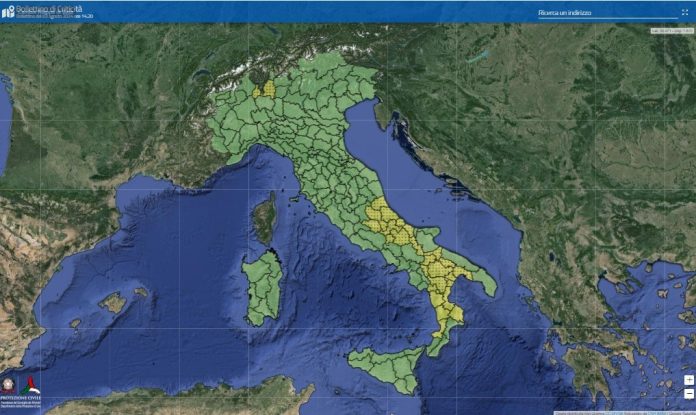Viewport: 696px width, 415px height.
Task: Toggle fullscreen with the expand icon
Action: (685, 12)
